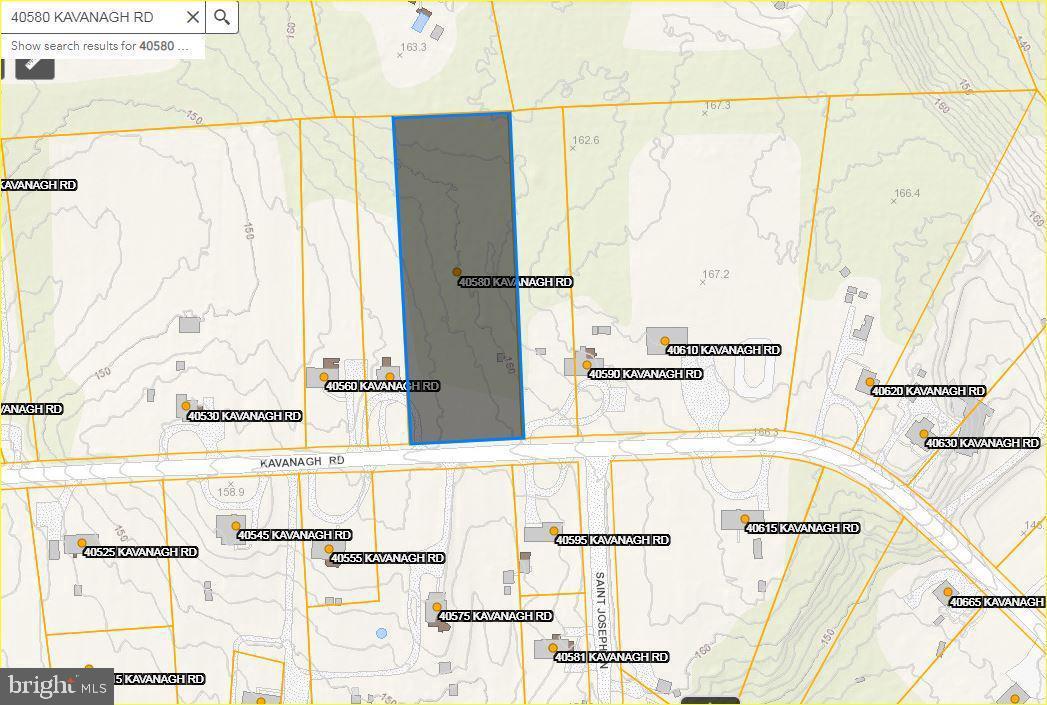Click the 40620 Kavanagh Rd address marker
The height and width of the screenshot is (705, 1047).
pos(870,383)
